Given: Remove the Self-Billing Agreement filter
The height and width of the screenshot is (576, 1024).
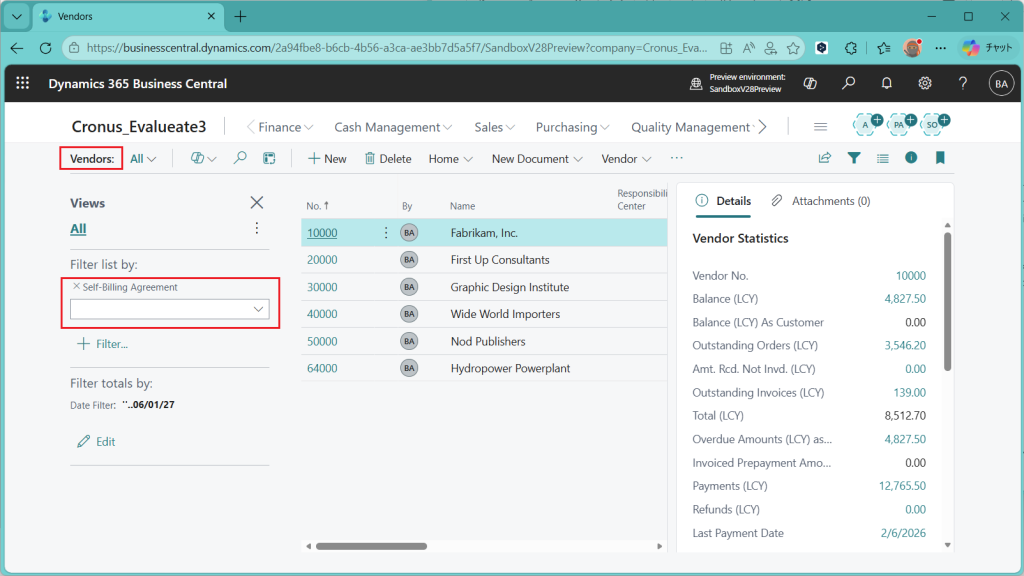Looking at the screenshot, I should click(76, 287).
